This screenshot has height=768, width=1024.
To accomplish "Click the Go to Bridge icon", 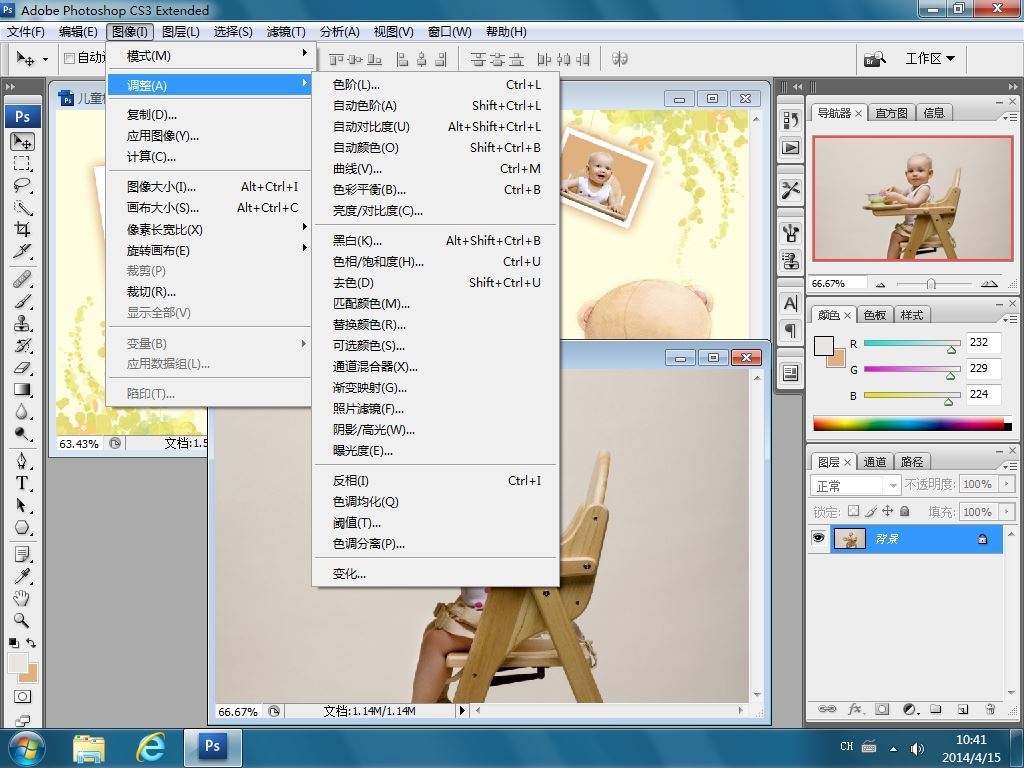I will coord(875,59).
